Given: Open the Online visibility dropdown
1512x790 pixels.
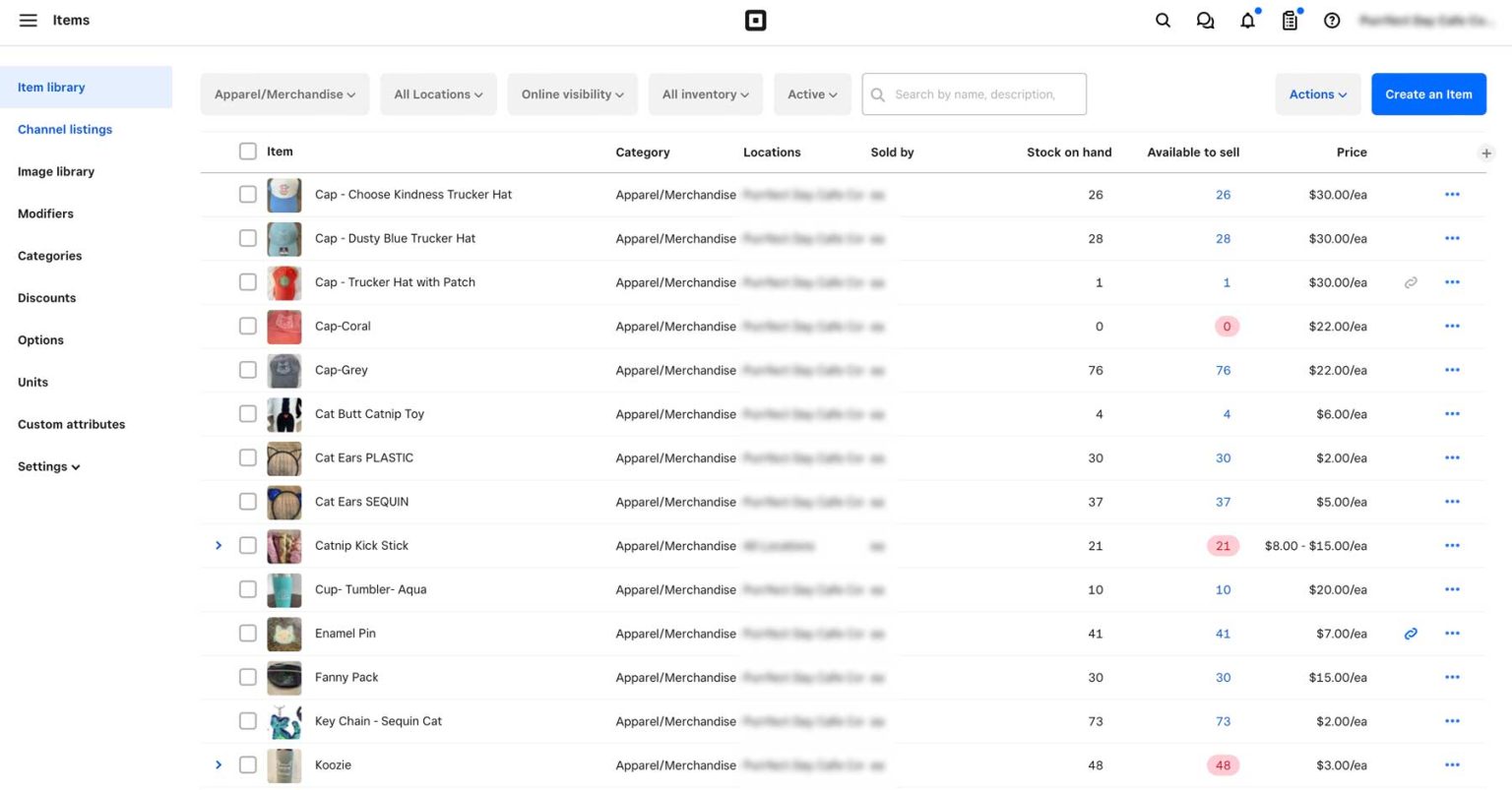Looking at the screenshot, I should [x=572, y=93].
